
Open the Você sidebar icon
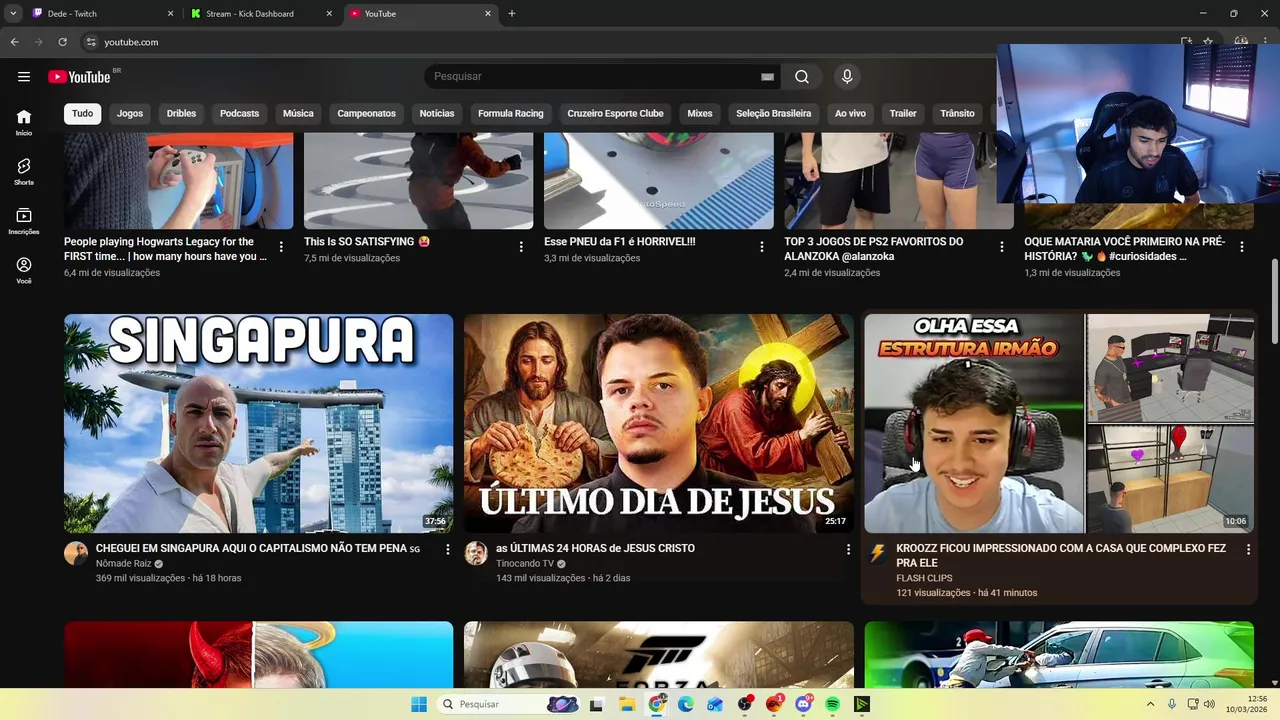click(x=24, y=270)
